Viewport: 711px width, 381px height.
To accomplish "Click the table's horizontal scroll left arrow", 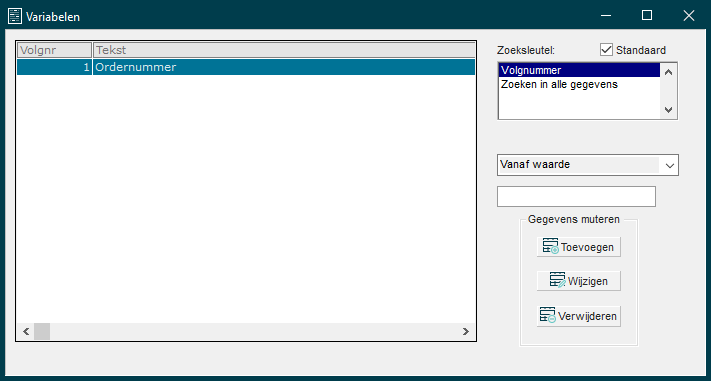I will pos(26,332).
